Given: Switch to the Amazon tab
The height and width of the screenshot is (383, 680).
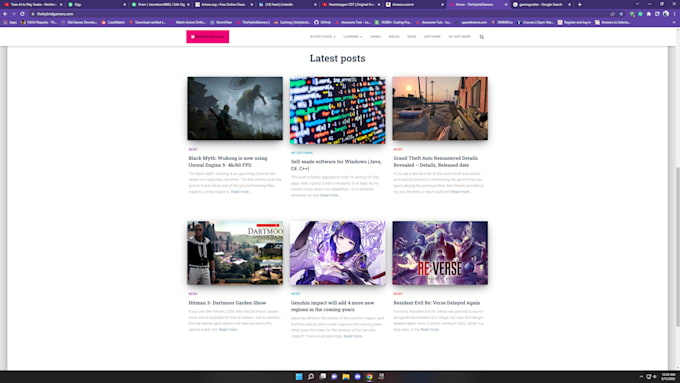Looking at the screenshot, I should point(415,4).
